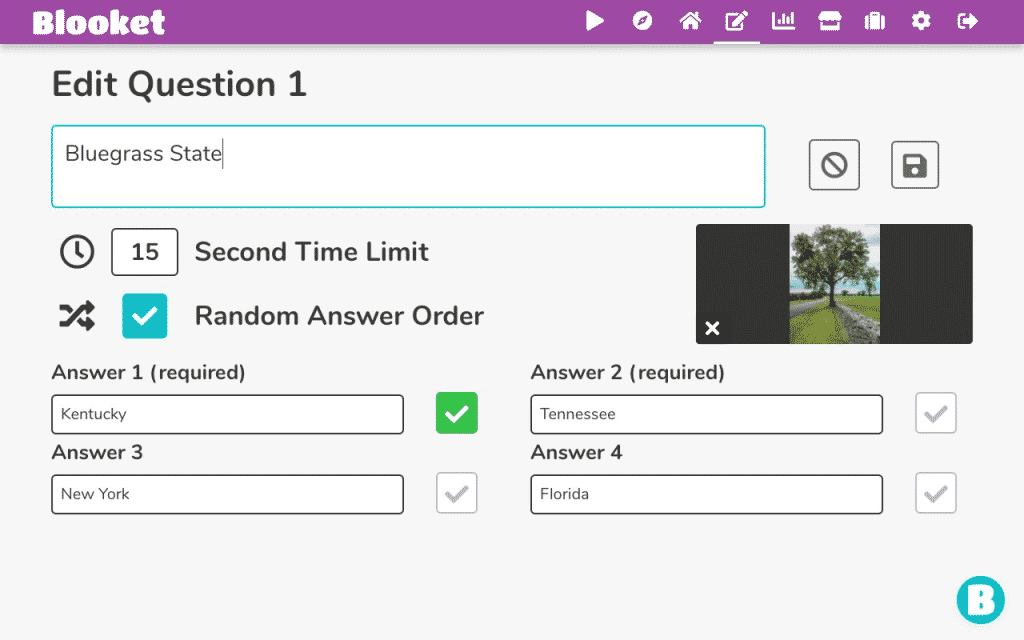The width and height of the screenshot is (1024, 640).
Task: Select the Create/edit pencil tab
Action: [x=736, y=21]
